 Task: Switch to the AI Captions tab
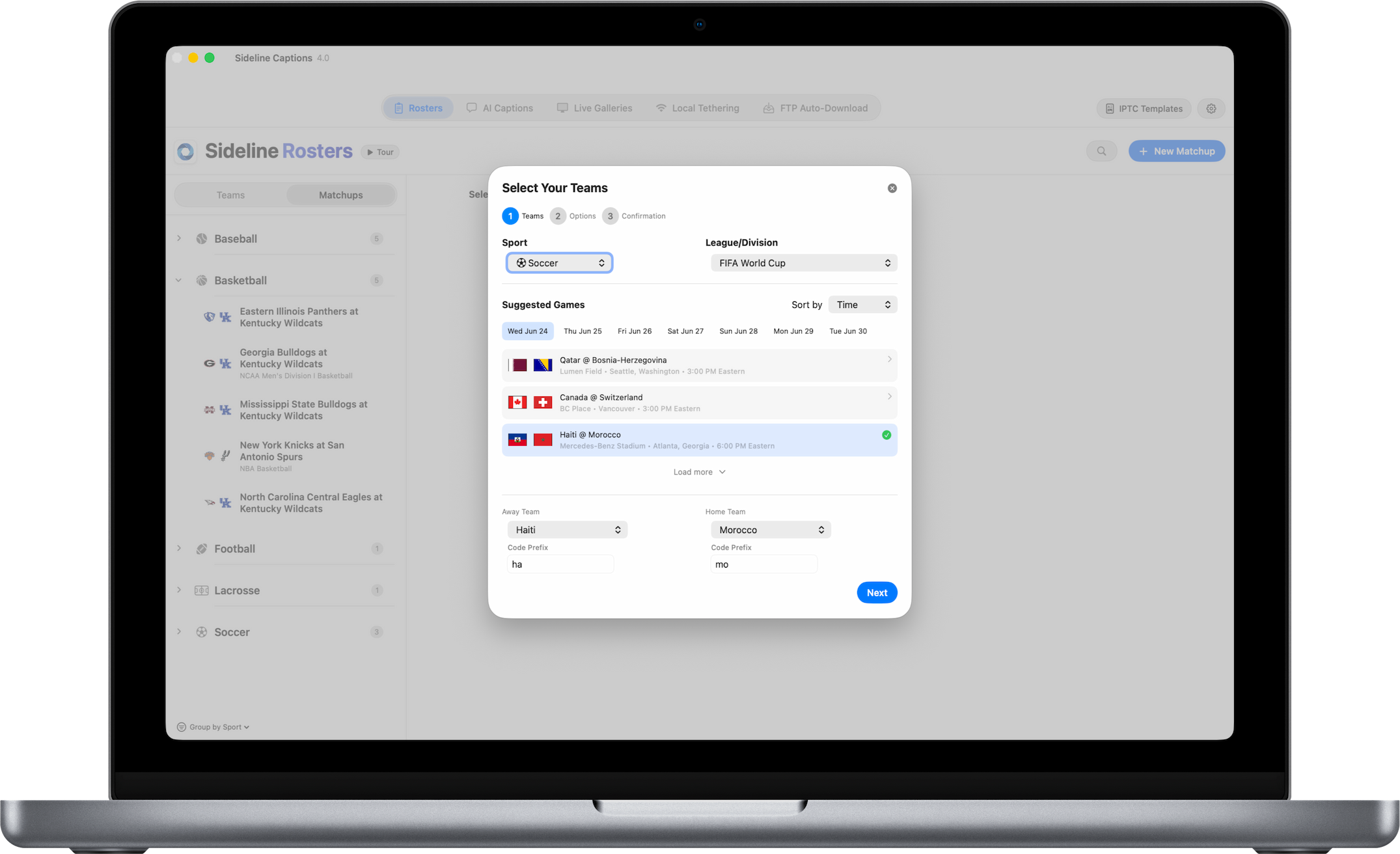pyautogui.click(x=500, y=108)
